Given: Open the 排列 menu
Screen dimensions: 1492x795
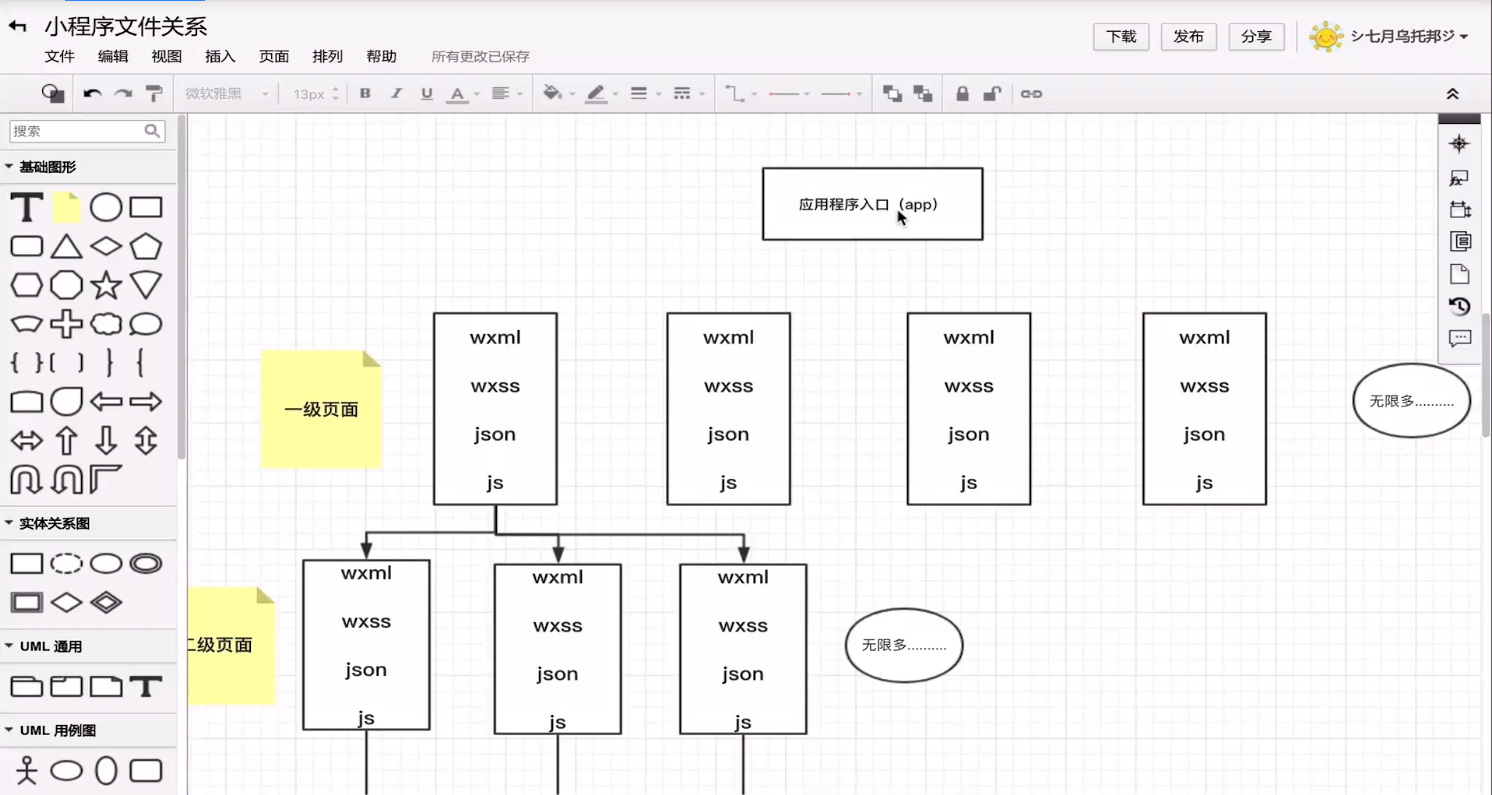Looking at the screenshot, I should [327, 57].
